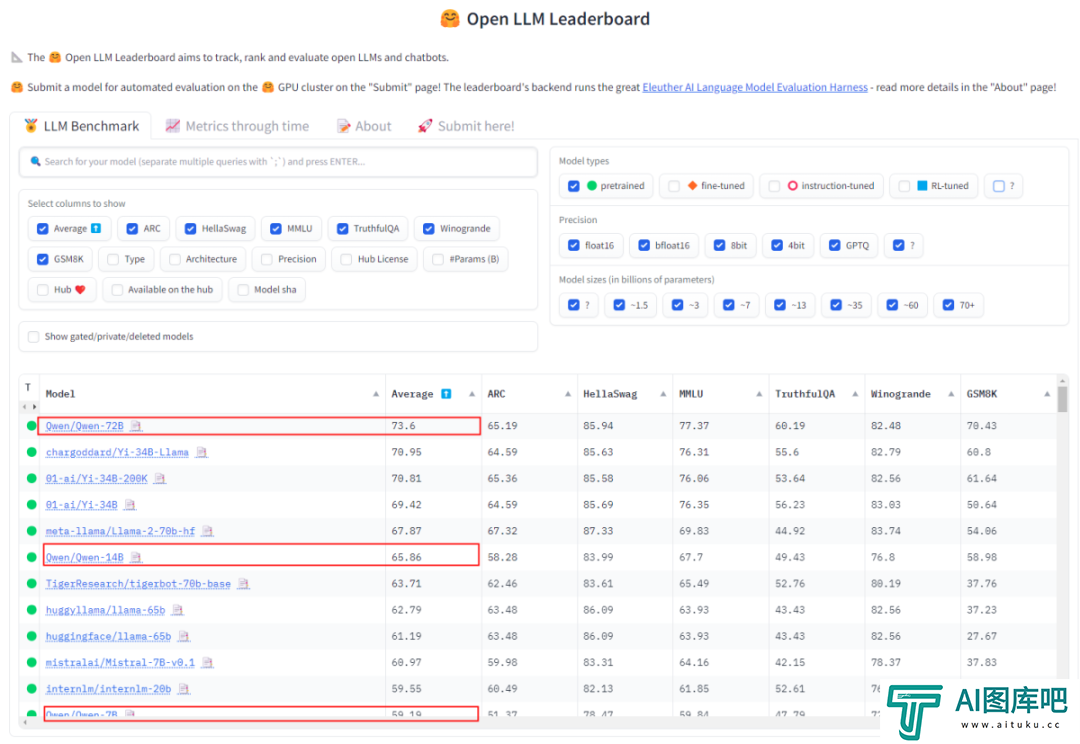Enable the #Params (B) column checkbox
This screenshot has width=1080, height=744.
pyautogui.click(x=438, y=259)
